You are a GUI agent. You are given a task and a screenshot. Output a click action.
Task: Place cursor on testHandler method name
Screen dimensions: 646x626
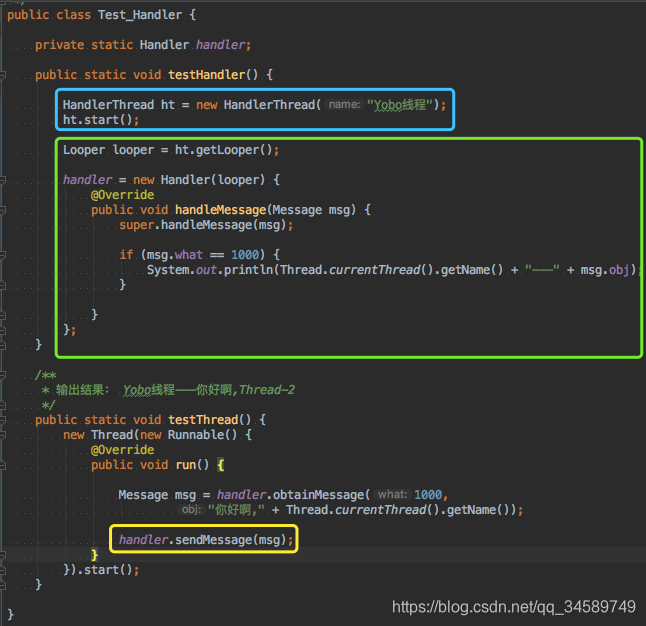point(207,75)
